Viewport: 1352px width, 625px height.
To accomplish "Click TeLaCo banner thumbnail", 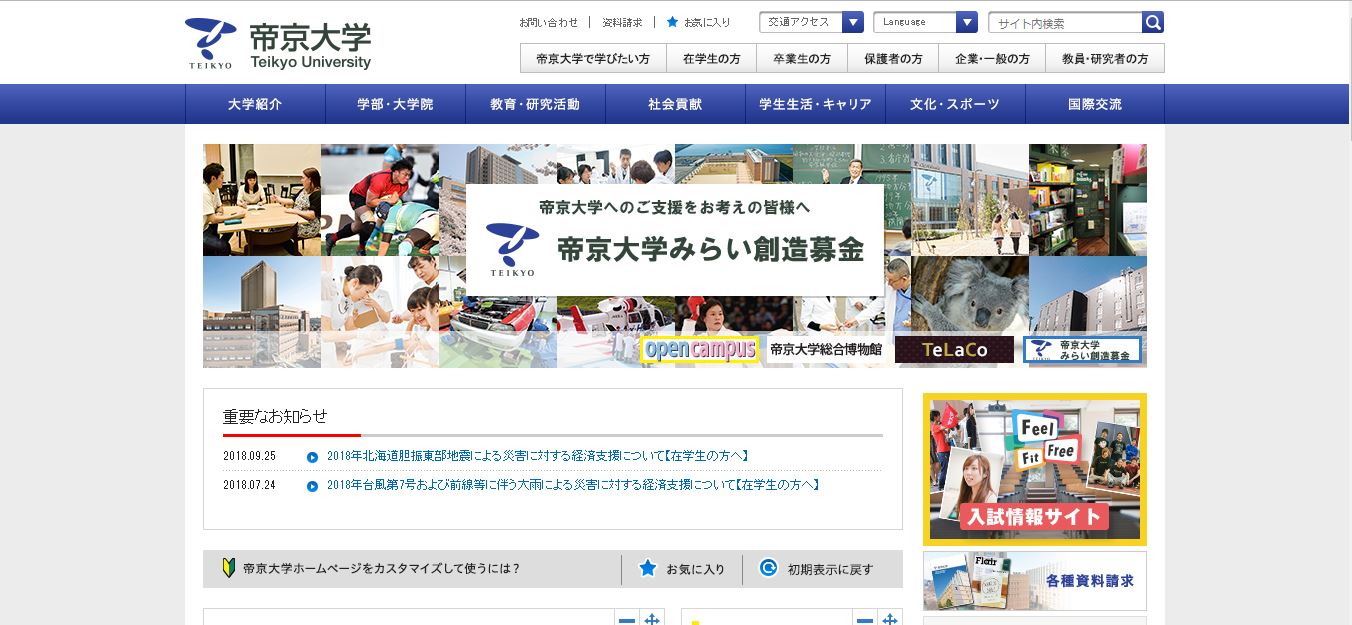I will 954,349.
